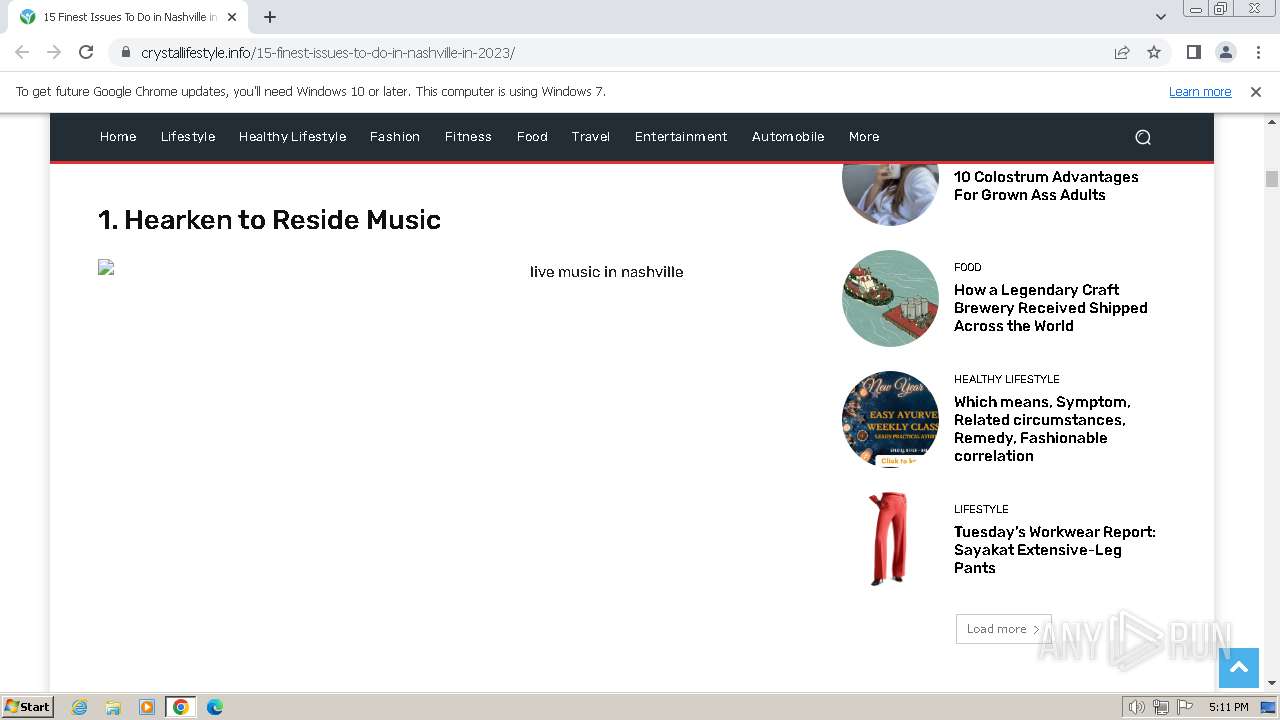Open the Food menu item
This screenshot has width=1280, height=720.
point(532,137)
